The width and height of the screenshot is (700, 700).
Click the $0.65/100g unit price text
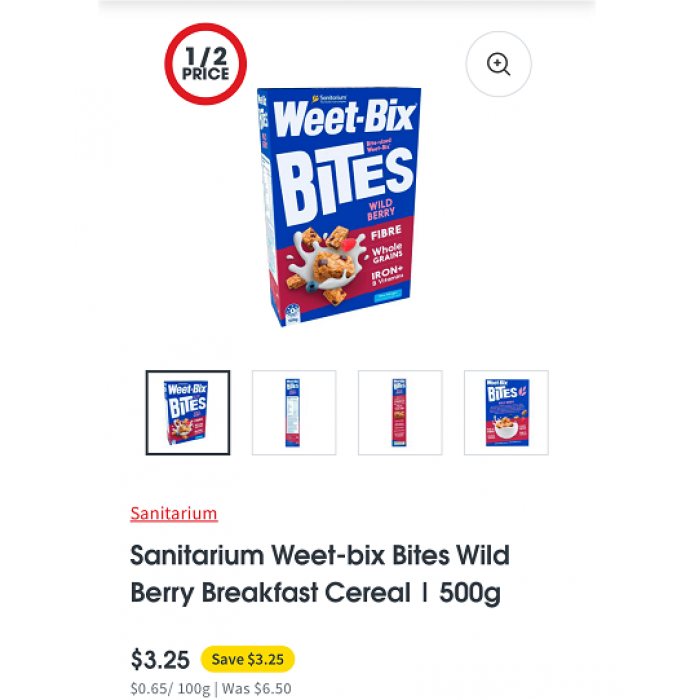coord(169,689)
